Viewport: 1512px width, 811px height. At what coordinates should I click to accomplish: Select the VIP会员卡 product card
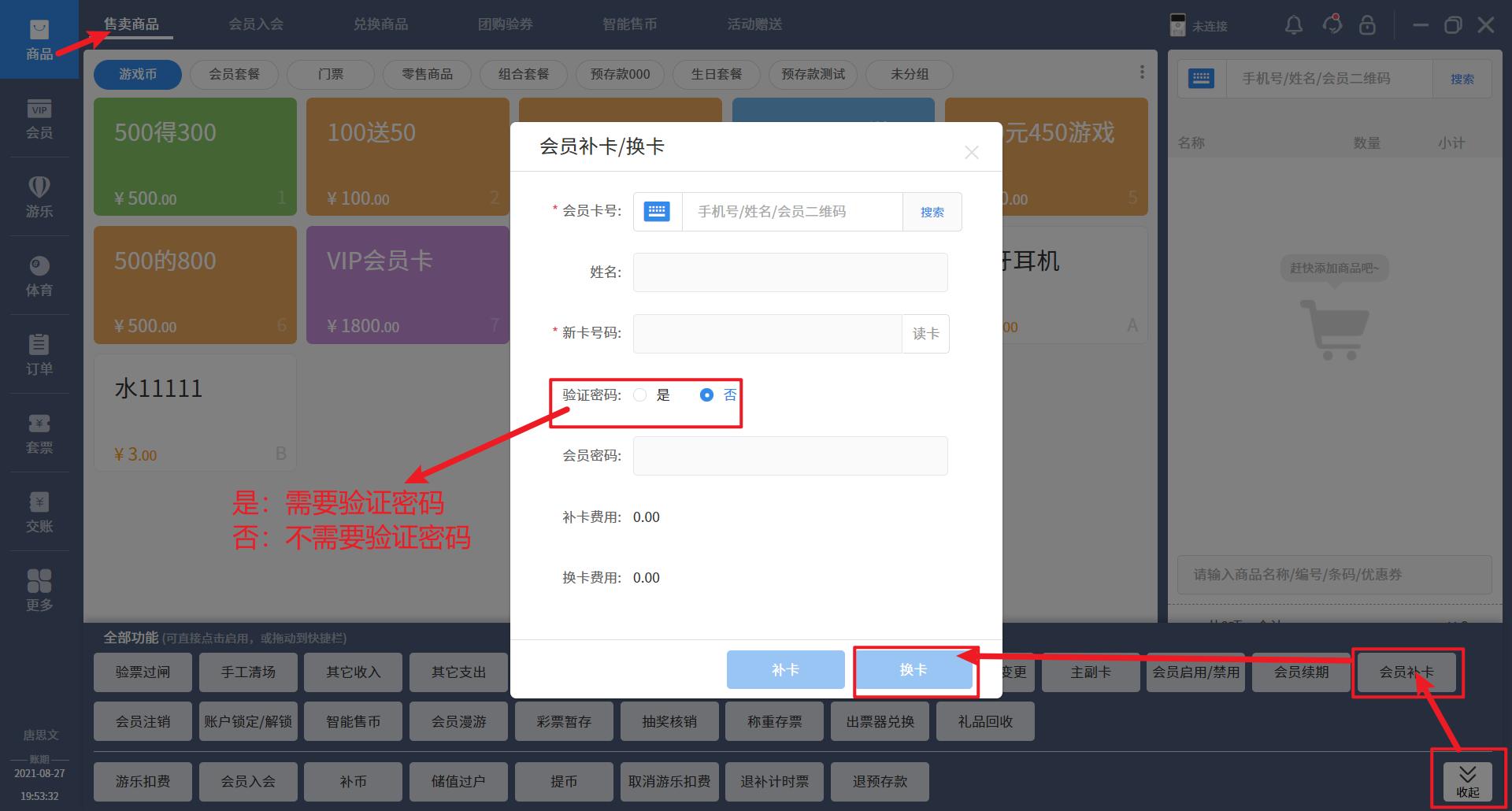[x=408, y=285]
